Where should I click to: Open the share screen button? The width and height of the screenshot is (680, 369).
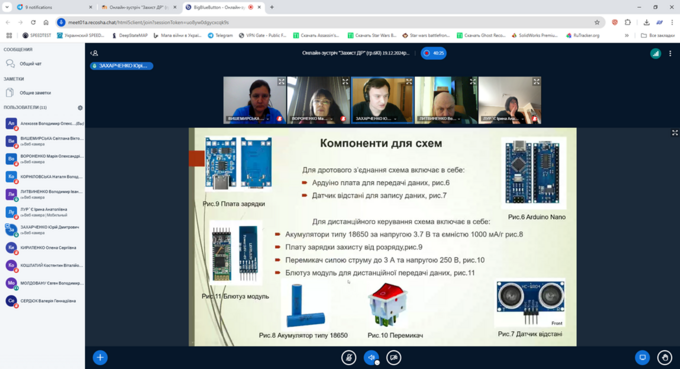[x=642, y=357]
